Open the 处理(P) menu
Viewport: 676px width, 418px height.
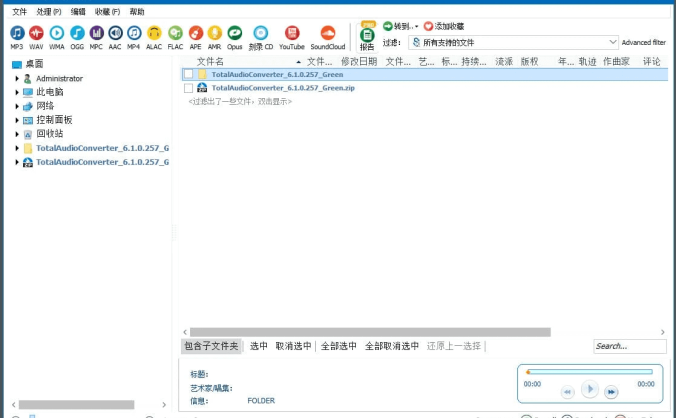49,12
